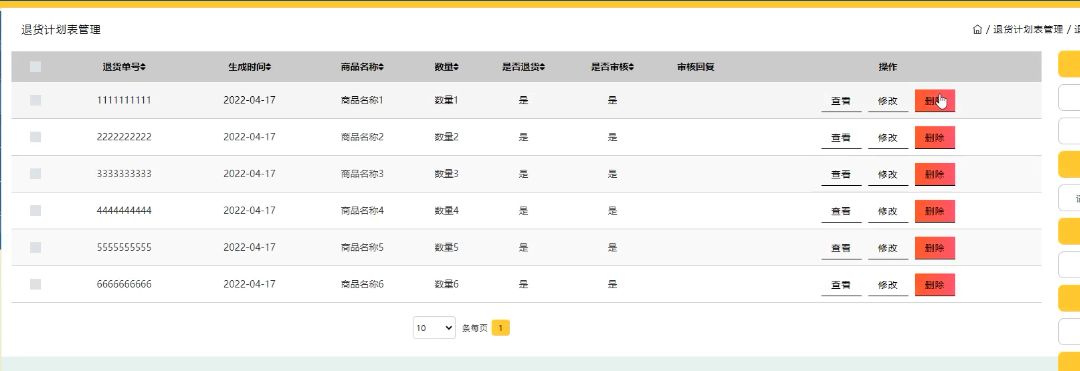Click 2022-04-17 date in 6666666666 row

pyautogui.click(x=249, y=284)
